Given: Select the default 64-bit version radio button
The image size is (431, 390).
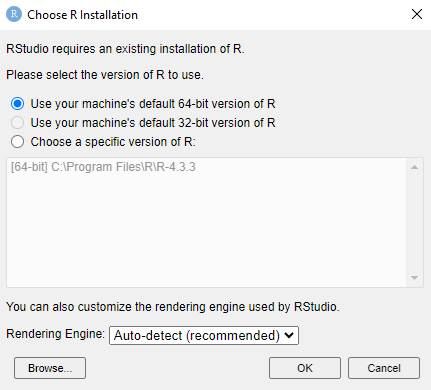Looking at the screenshot, I should 17,104.
